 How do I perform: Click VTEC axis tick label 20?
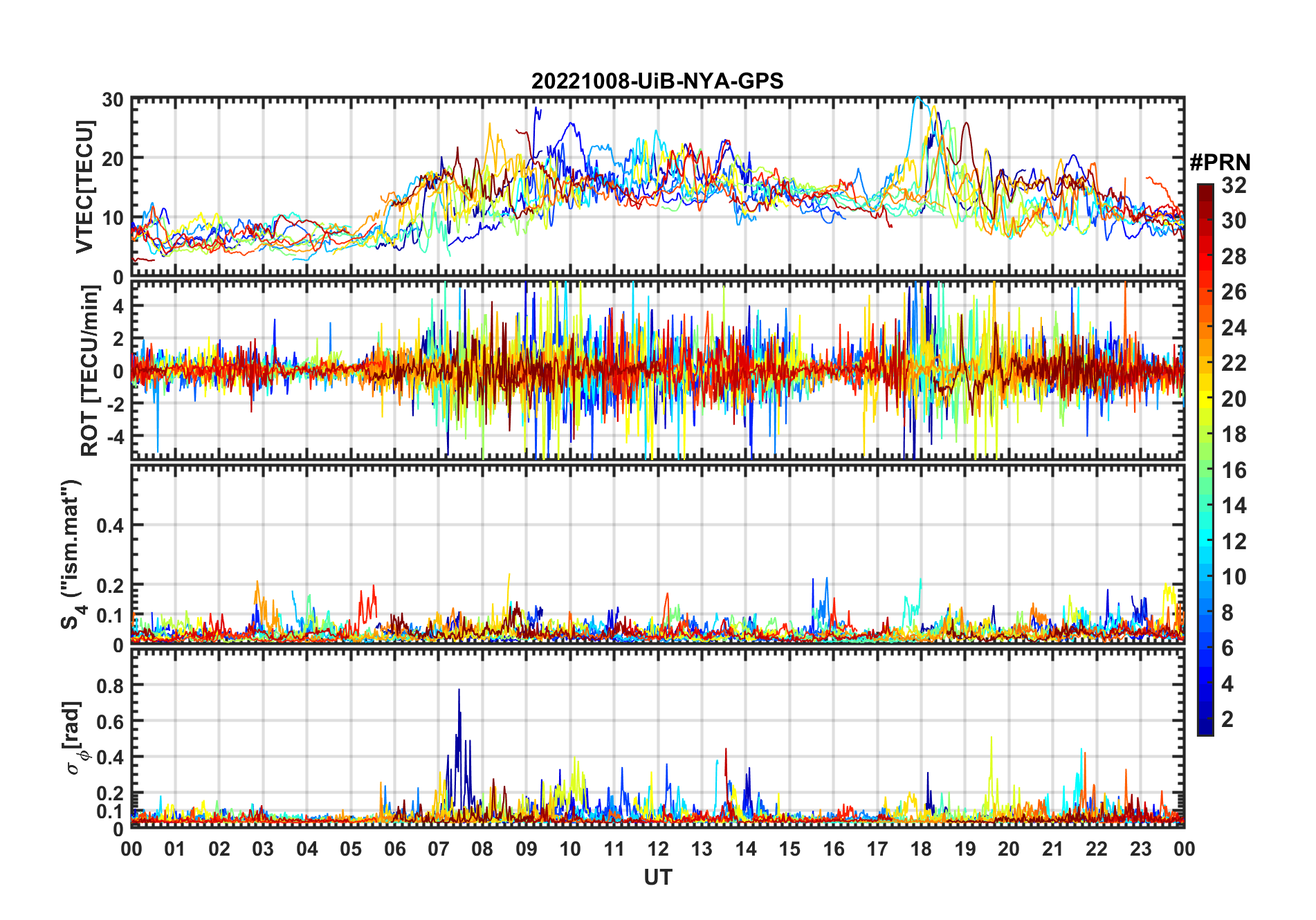[113, 158]
